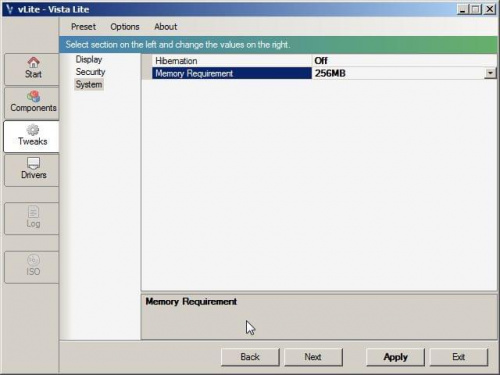Select the Security tweak section
This screenshot has width=500, height=375.
tap(90, 72)
